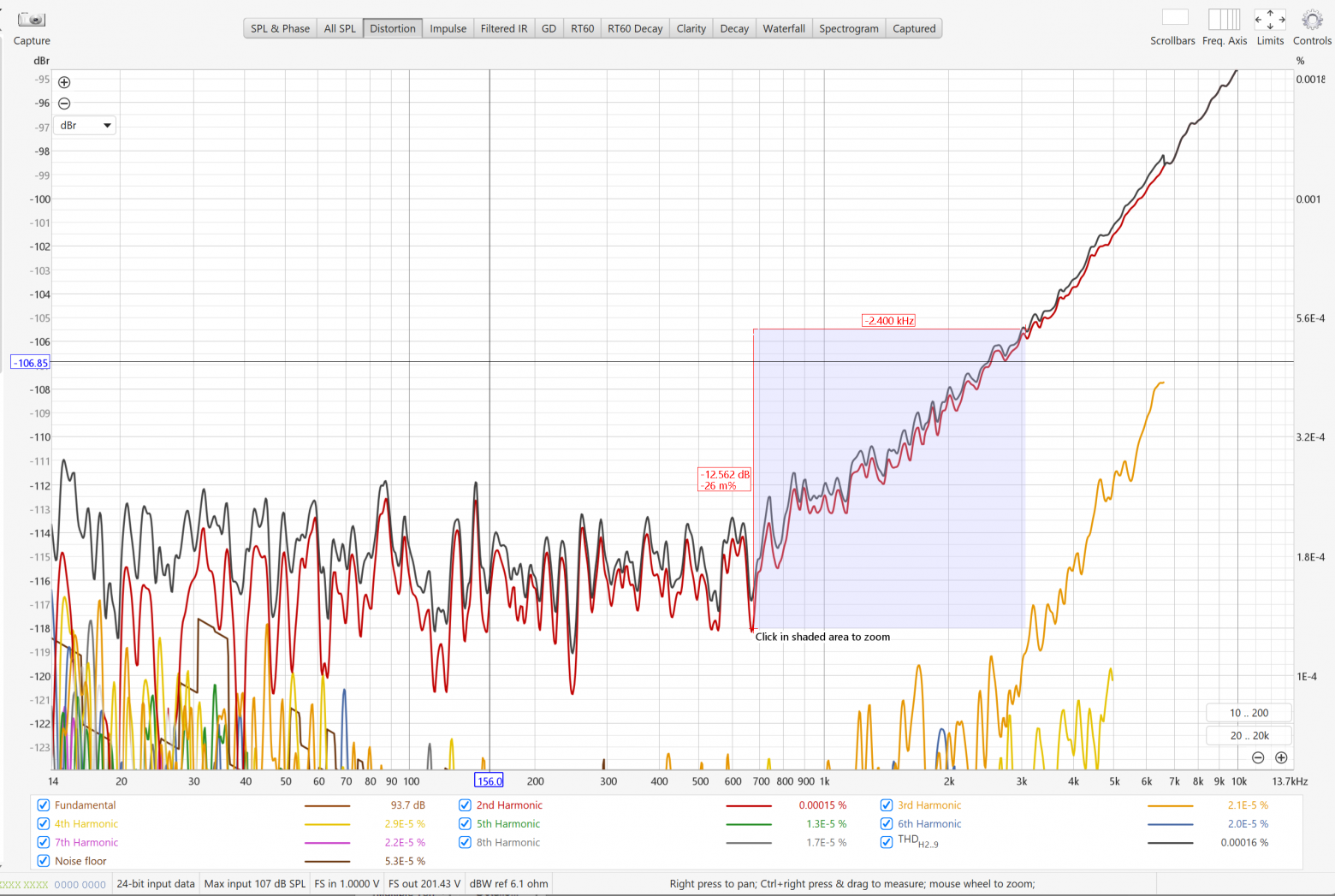The image size is (1335, 896).
Task: Go to the Spectrogram tab
Action: [x=849, y=28]
